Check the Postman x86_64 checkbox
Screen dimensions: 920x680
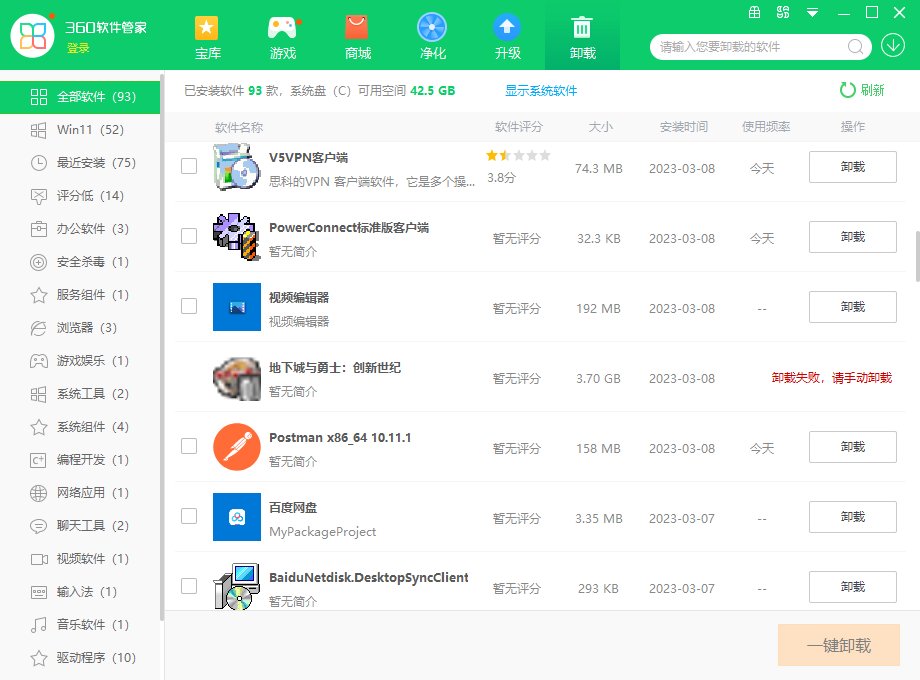click(189, 446)
